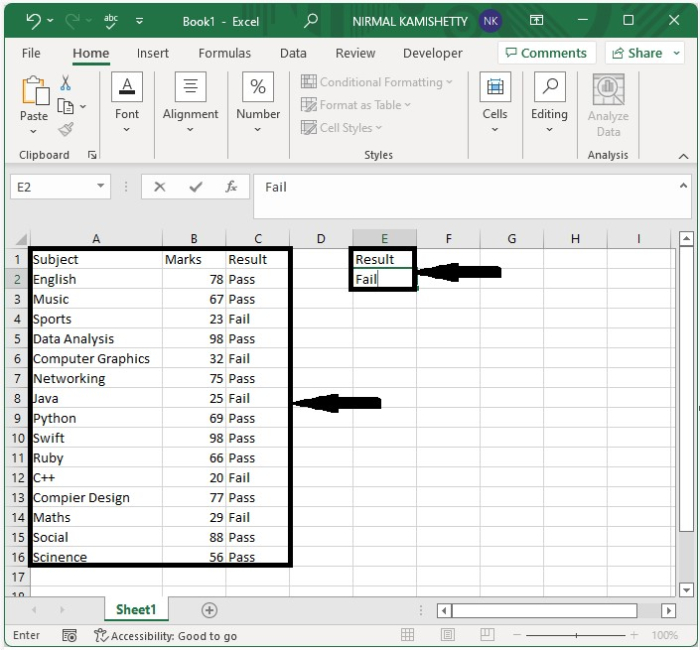Image resolution: width=700 pixels, height=650 pixels.
Task: Select the Format Painter brush
Action: point(66,129)
